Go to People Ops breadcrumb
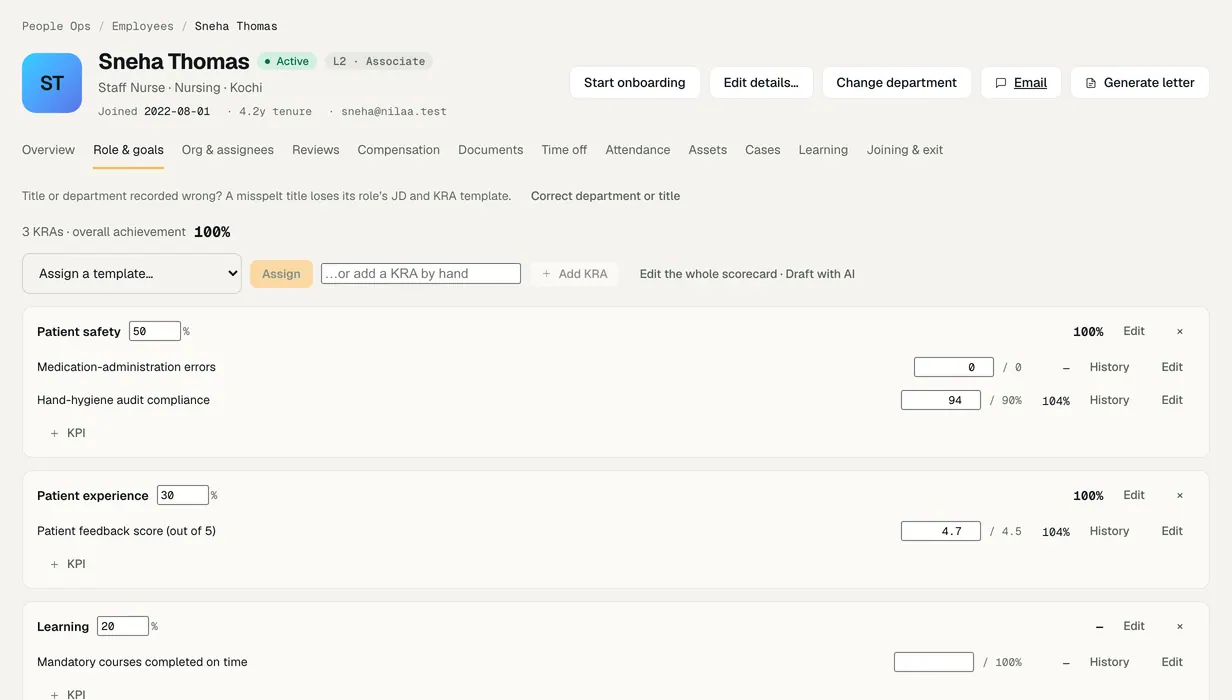This screenshot has width=1232, height=700. [x=56, y=26]
